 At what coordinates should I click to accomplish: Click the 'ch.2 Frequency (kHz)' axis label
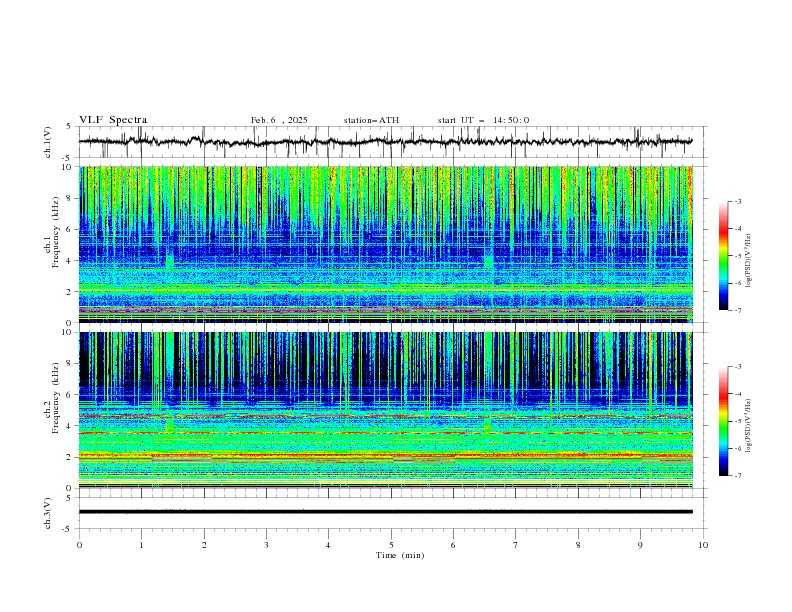pos(52,397)
